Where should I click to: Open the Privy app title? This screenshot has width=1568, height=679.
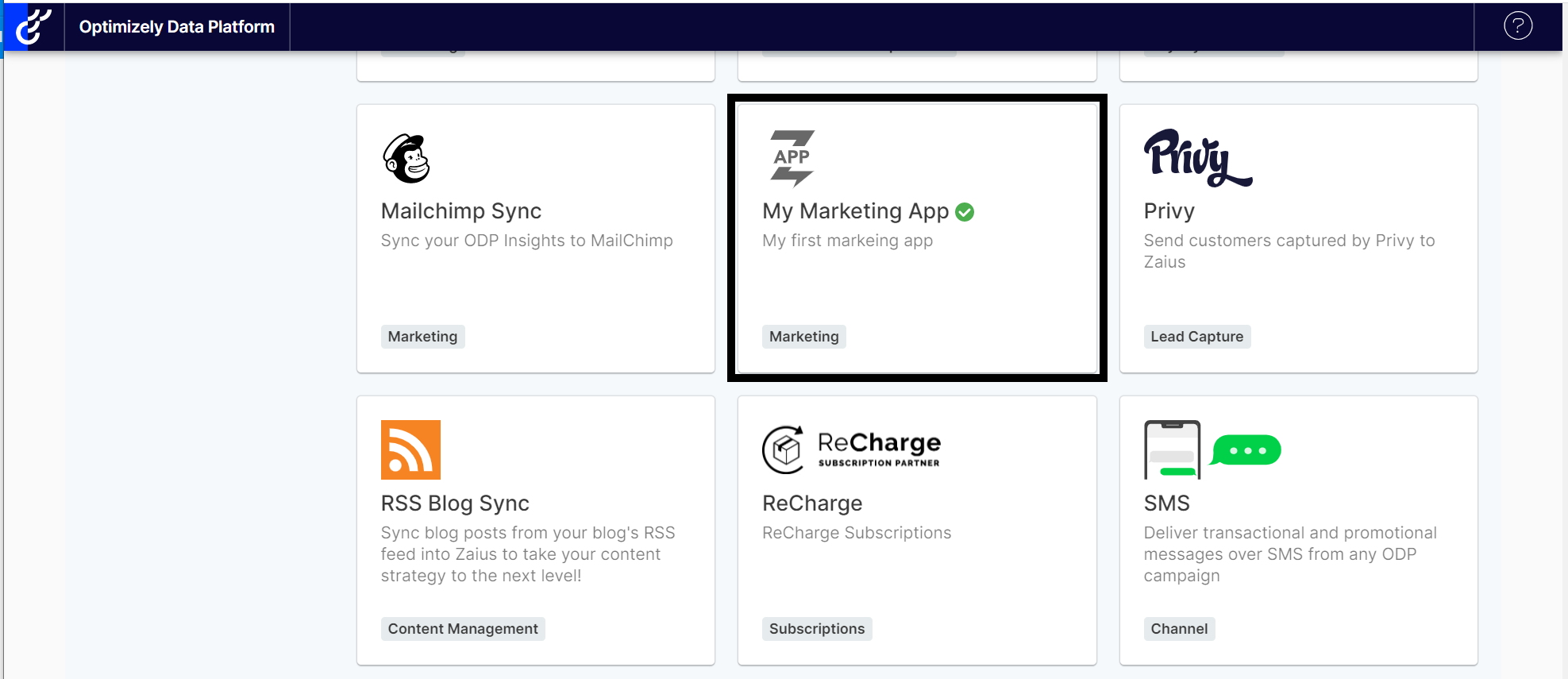[1169, 211]
